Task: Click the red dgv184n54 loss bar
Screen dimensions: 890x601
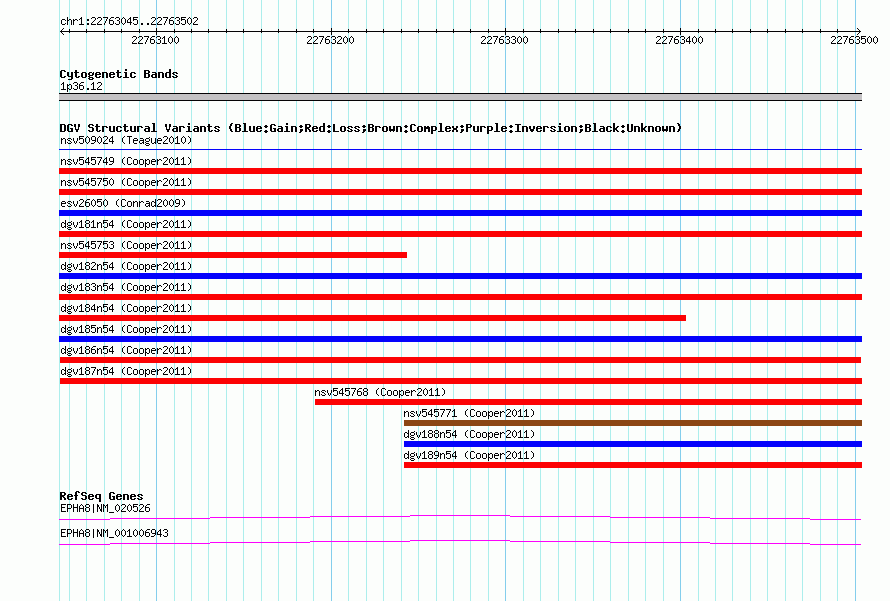Action: click(372, 318)
